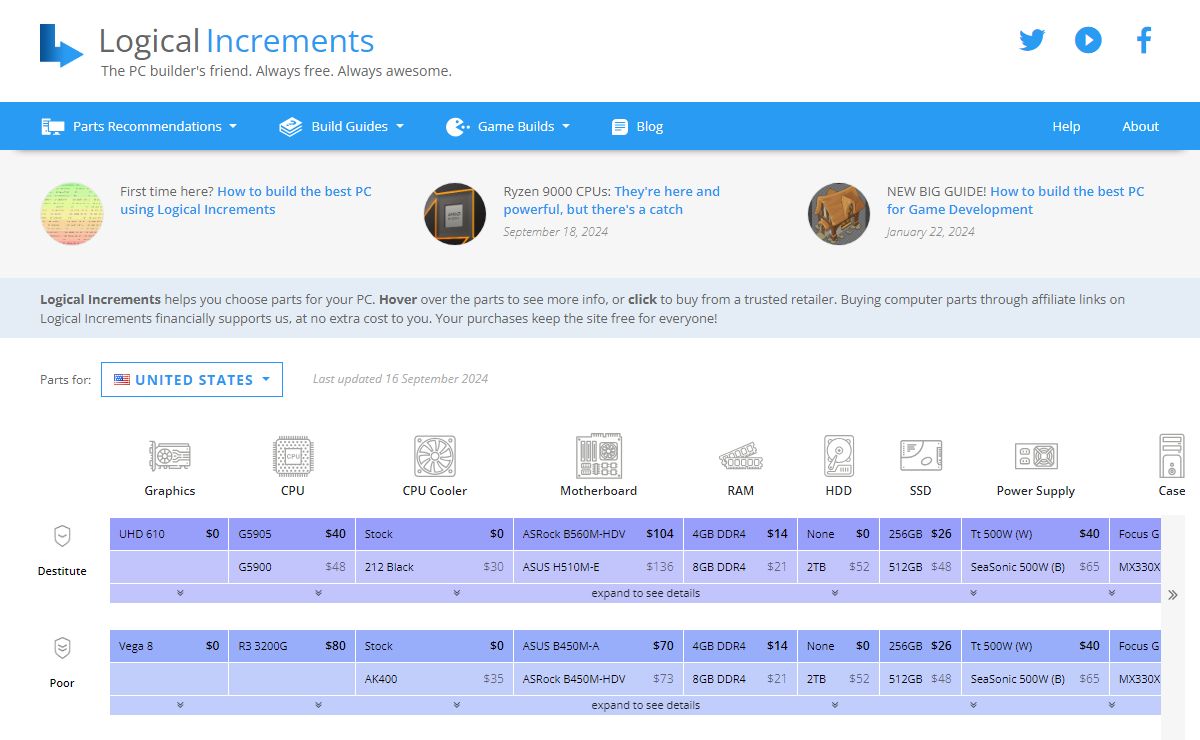Click the Blog document icon
Screen dimensions: 1200x740
[620, 127]
